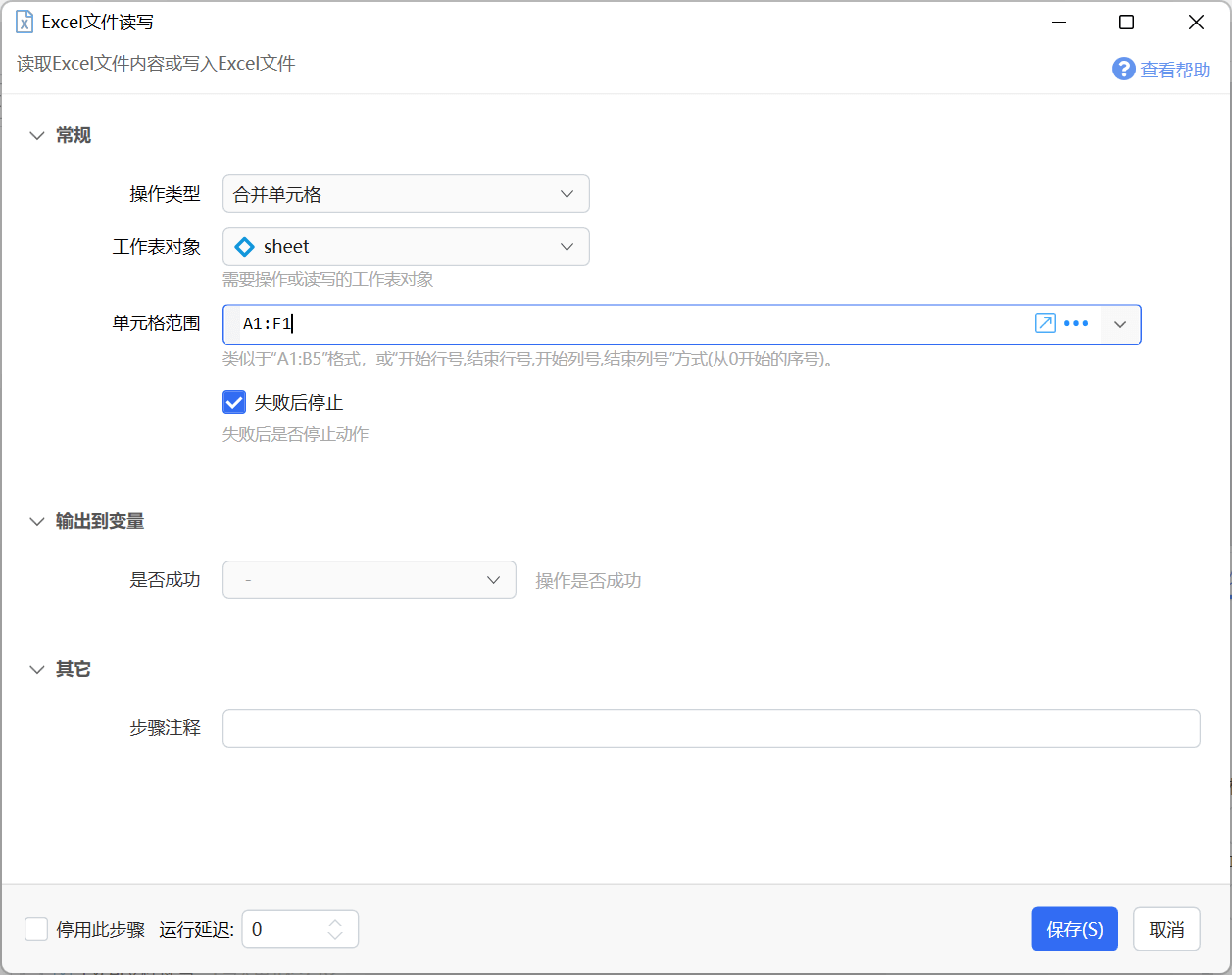
Task: Decrease 运行延迟 with the down arrow
Action: point(335,936)
